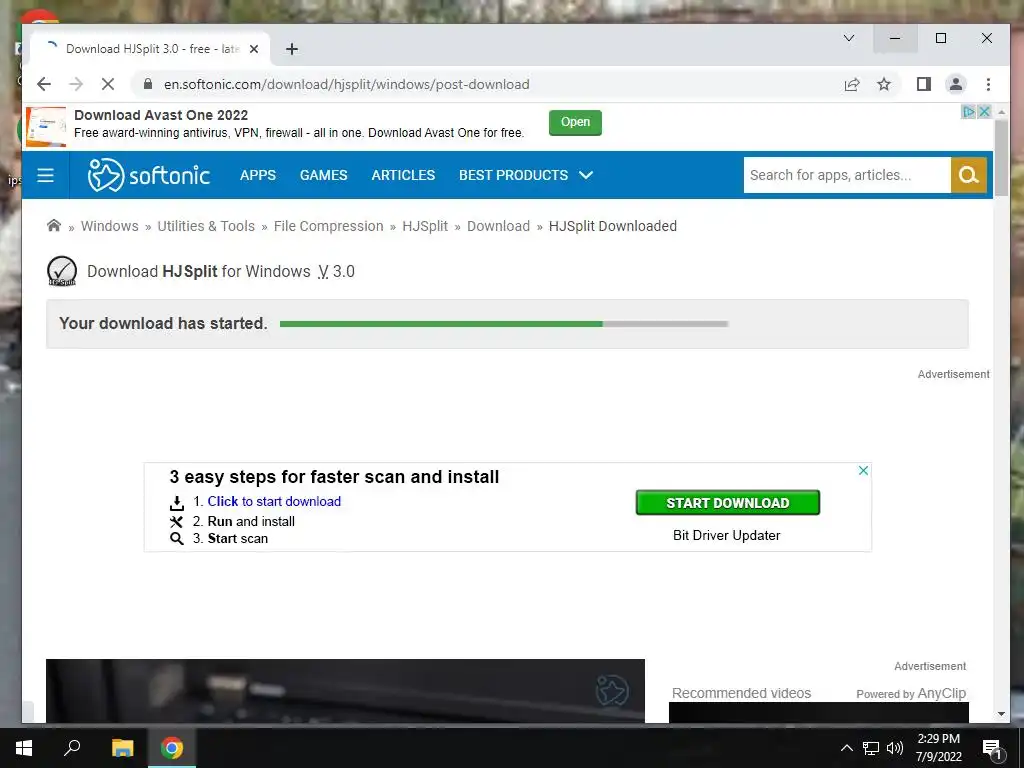This screenshot has width=1024, height=768.
Task: Open the APPS menu
Action: tap(258, 175)
